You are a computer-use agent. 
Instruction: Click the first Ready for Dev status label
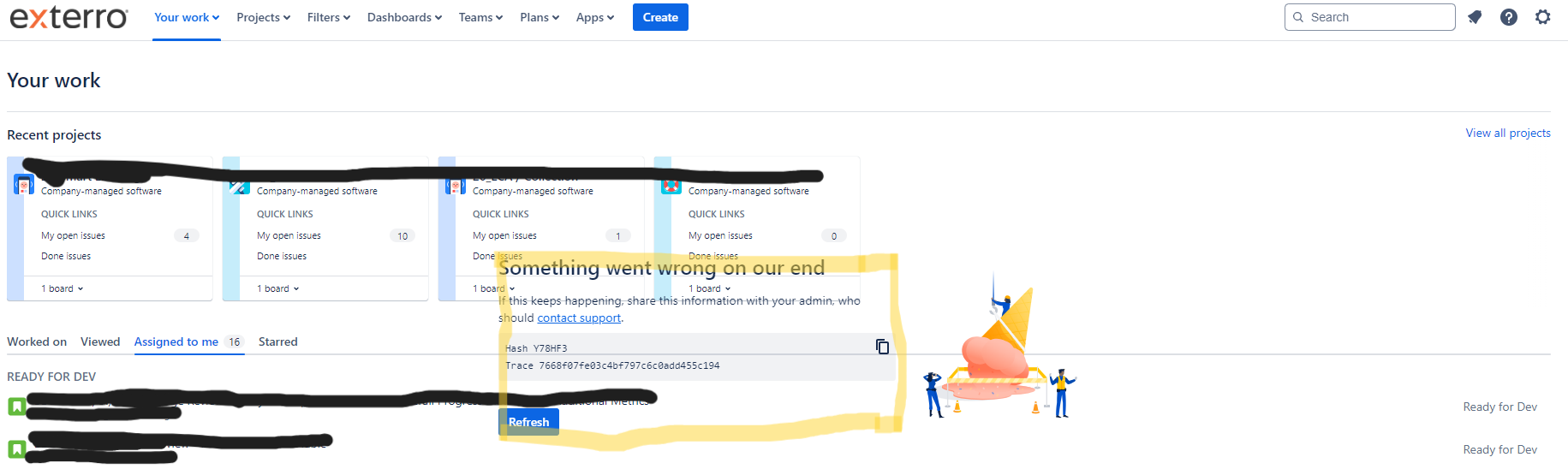coord(1499,407)
